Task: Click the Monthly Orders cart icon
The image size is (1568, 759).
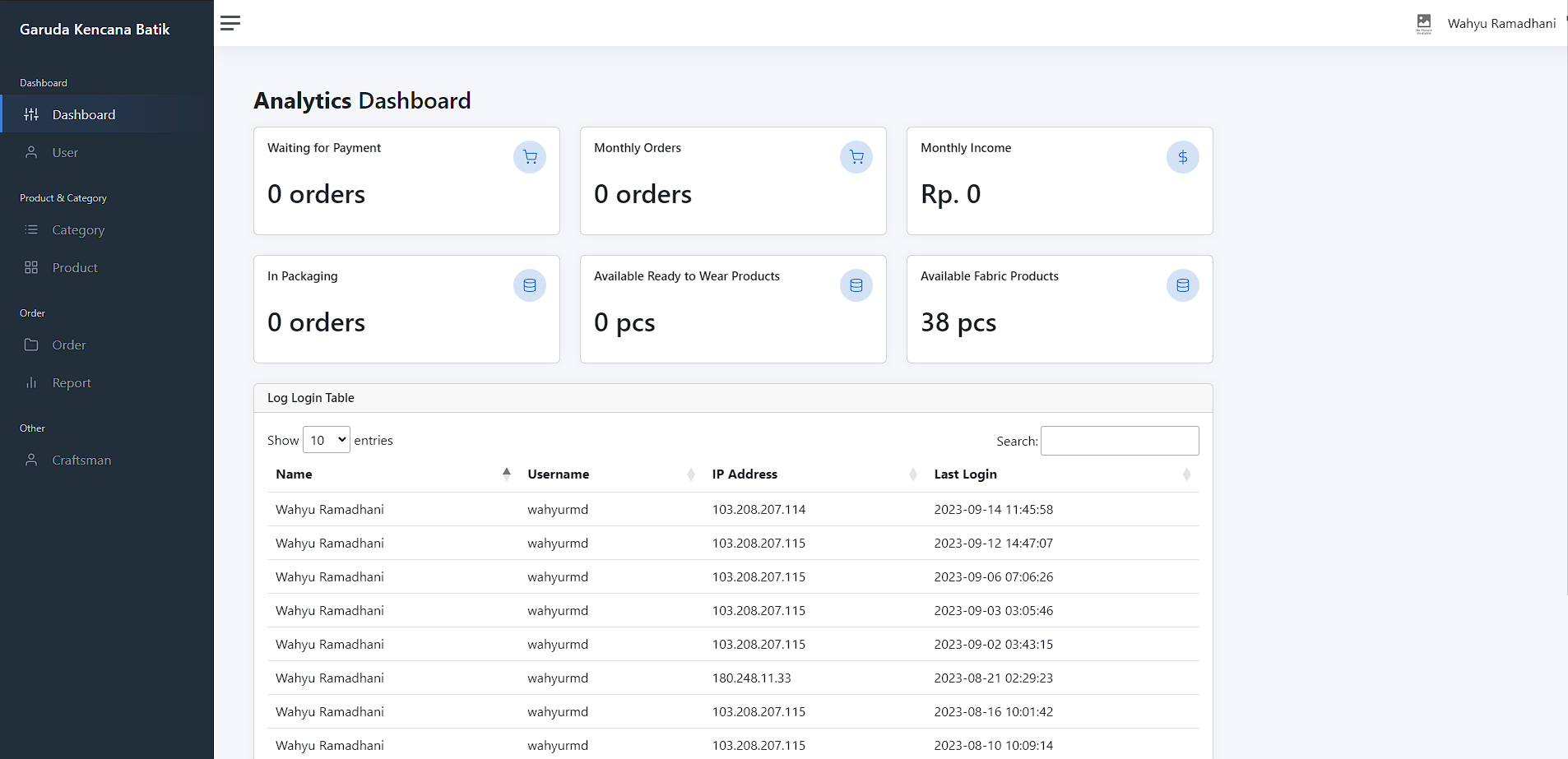Action: point(856,157)
